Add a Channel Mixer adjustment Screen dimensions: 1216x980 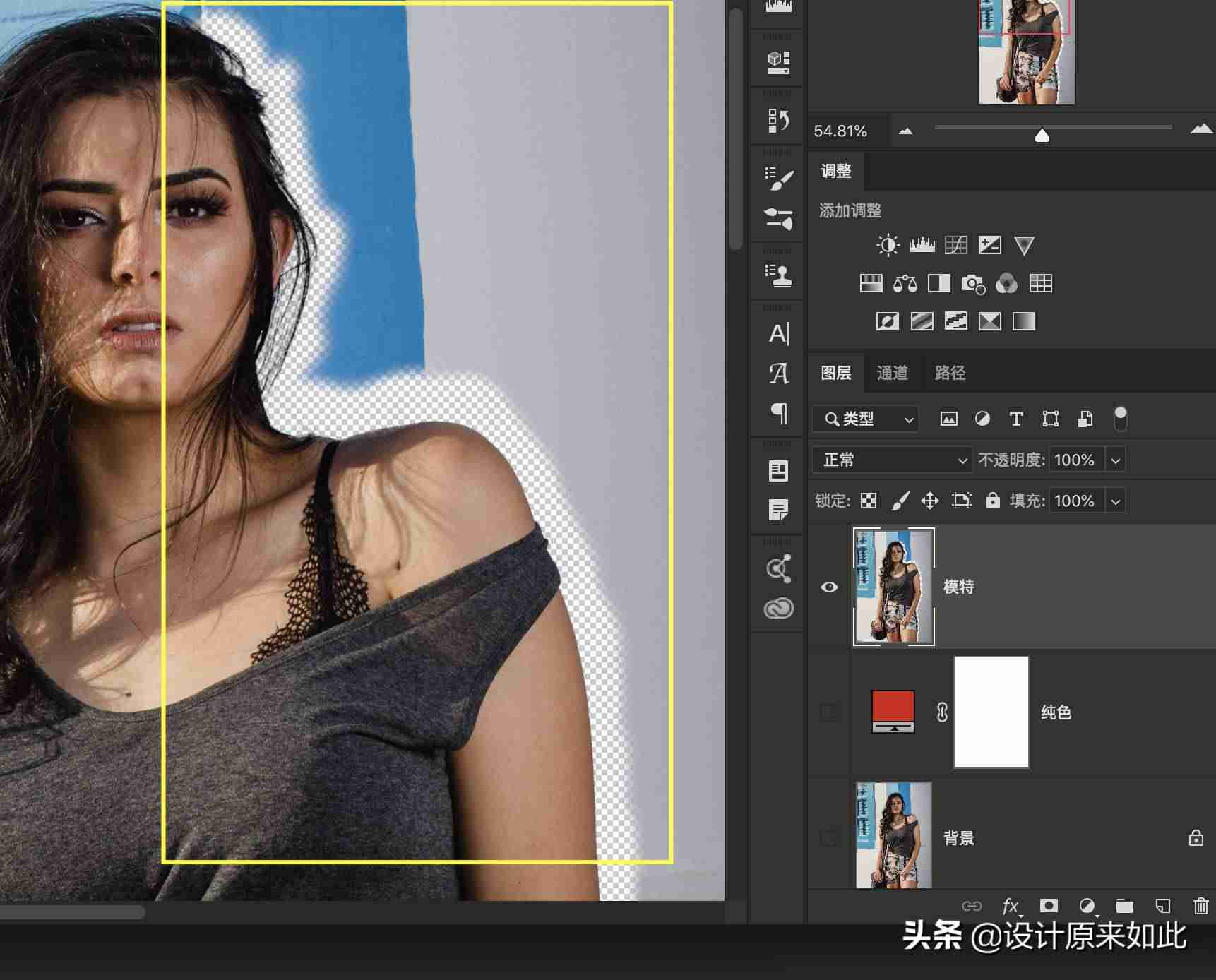(x=1006, y=284)
